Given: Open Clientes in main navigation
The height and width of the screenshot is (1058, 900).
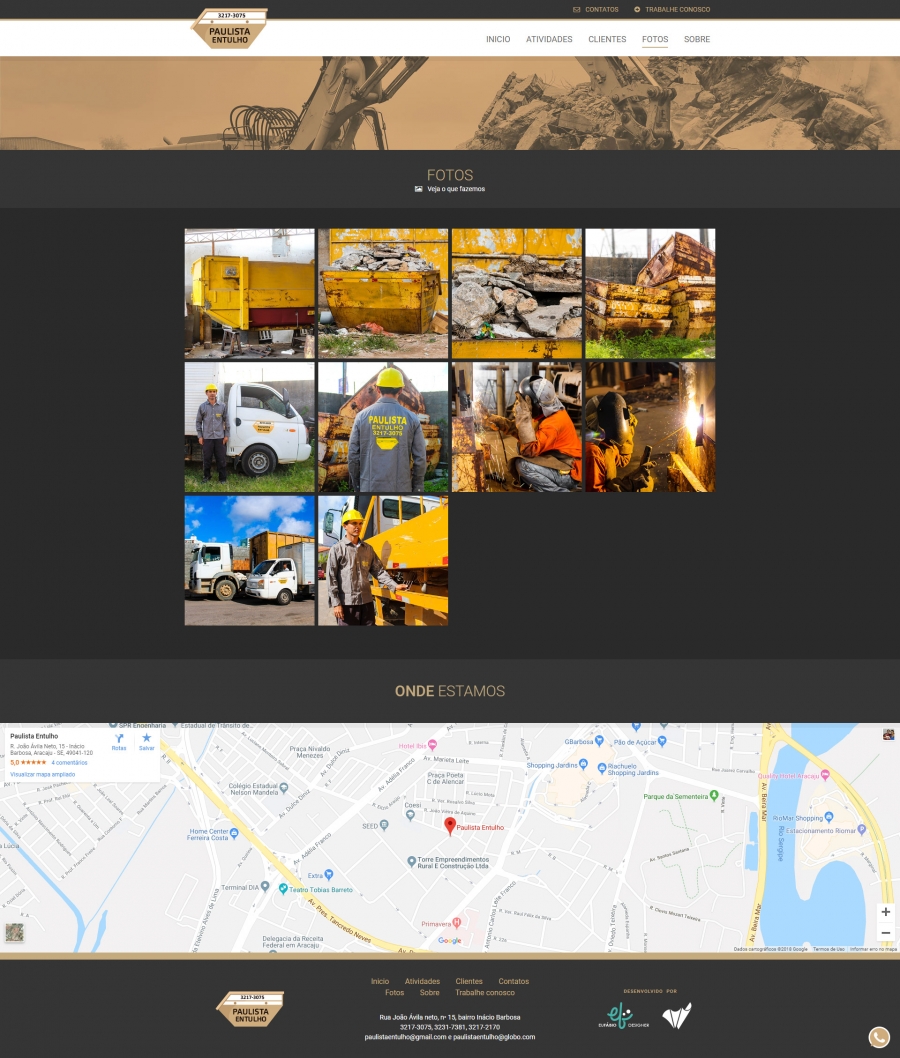Looking at the screenshot, I should tap(607, 39).
